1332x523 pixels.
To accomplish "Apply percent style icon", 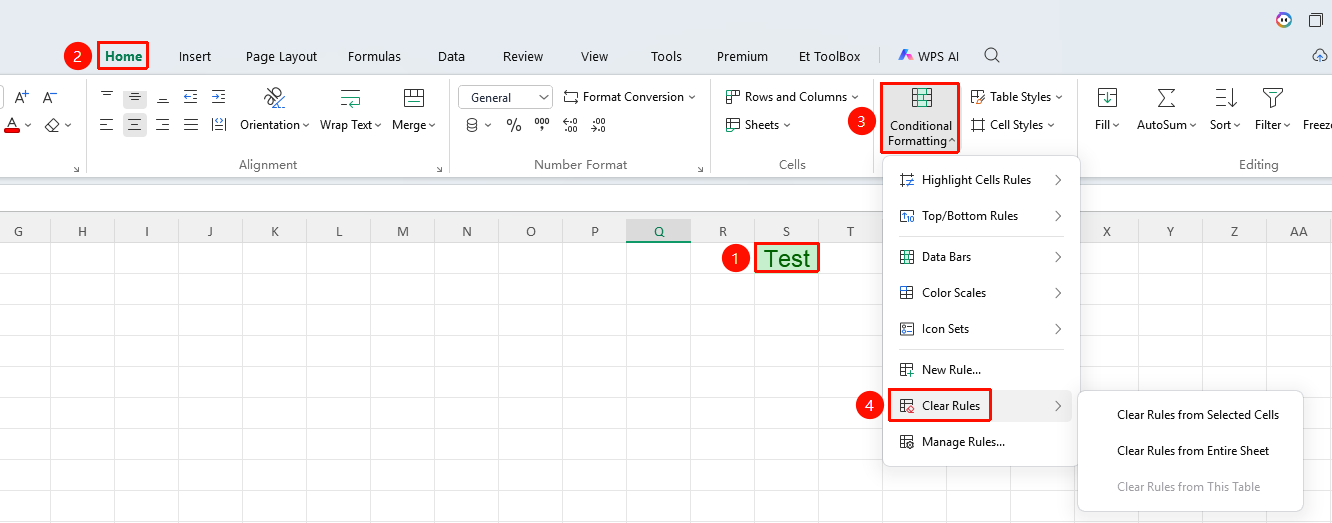I will (513, 125).
